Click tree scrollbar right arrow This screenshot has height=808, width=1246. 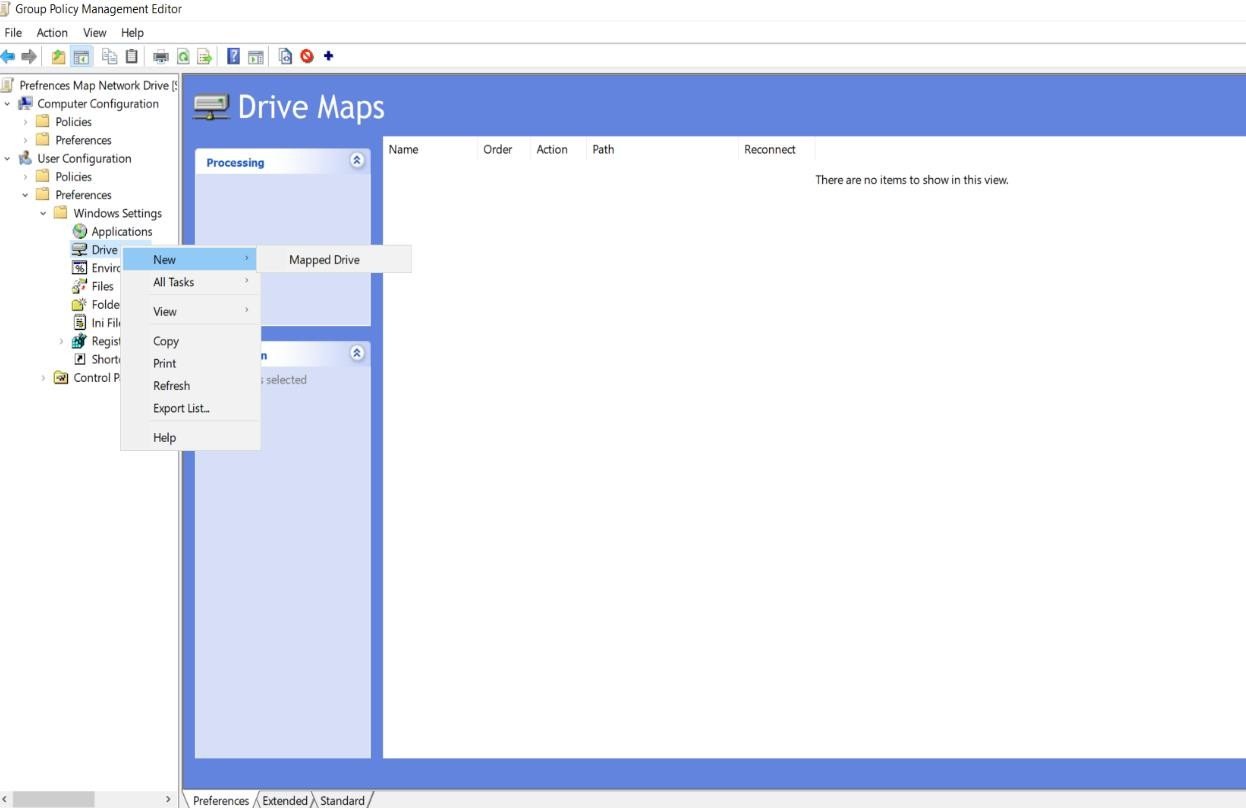(x=168, y=799)
